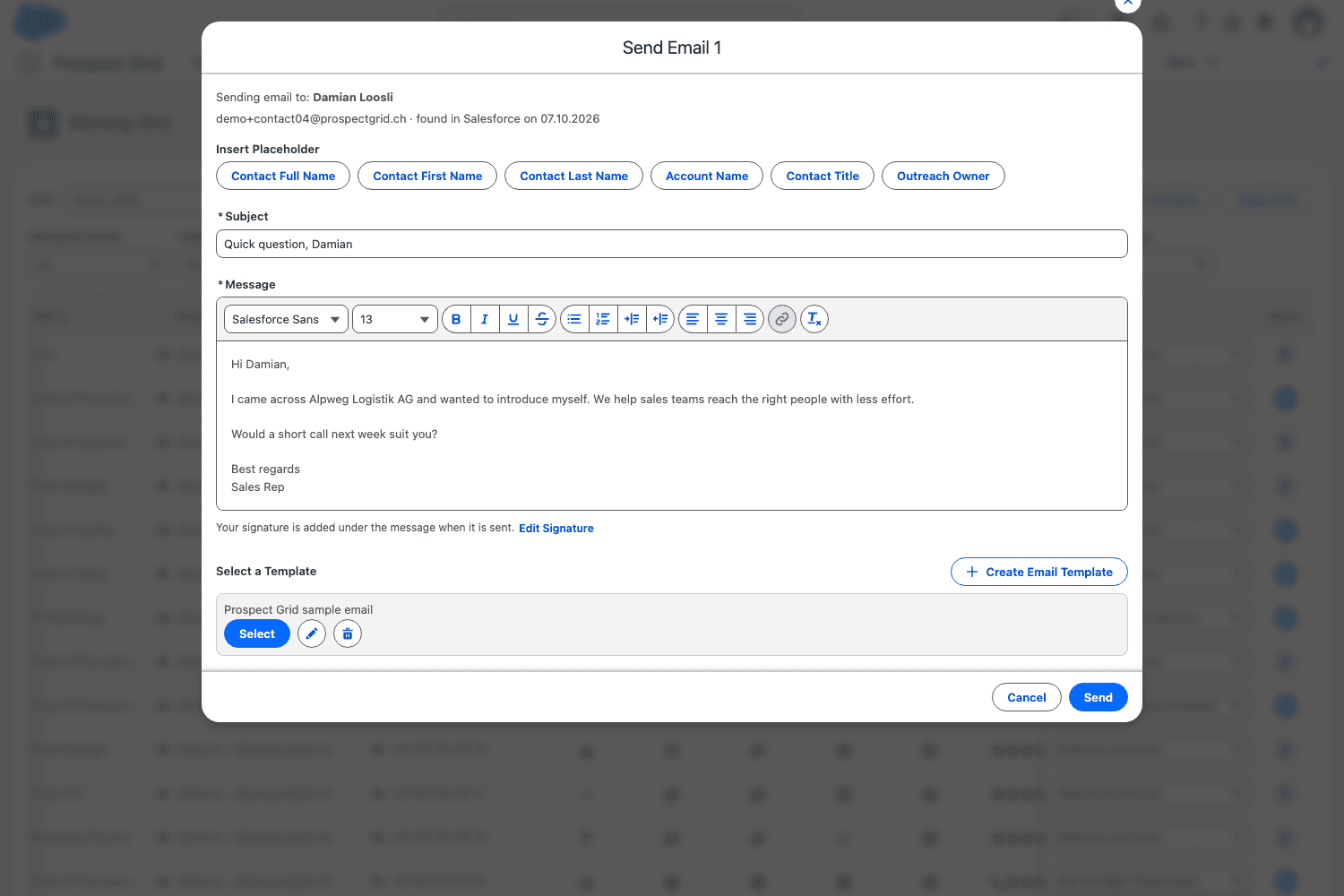Screen dimensions: 1344x896
Task: Send the email to Damian Loosli
Action: [x=1098, y=697]
